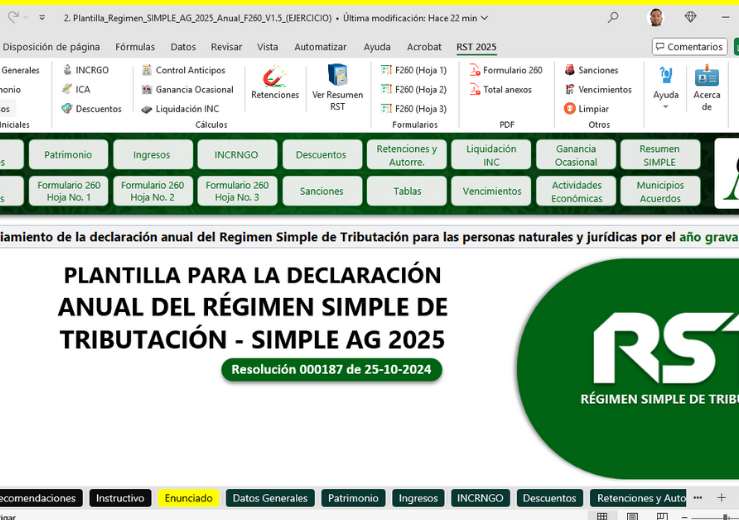
Task: Switch to Page Layout view in status bar
Action: coord(632,516)
